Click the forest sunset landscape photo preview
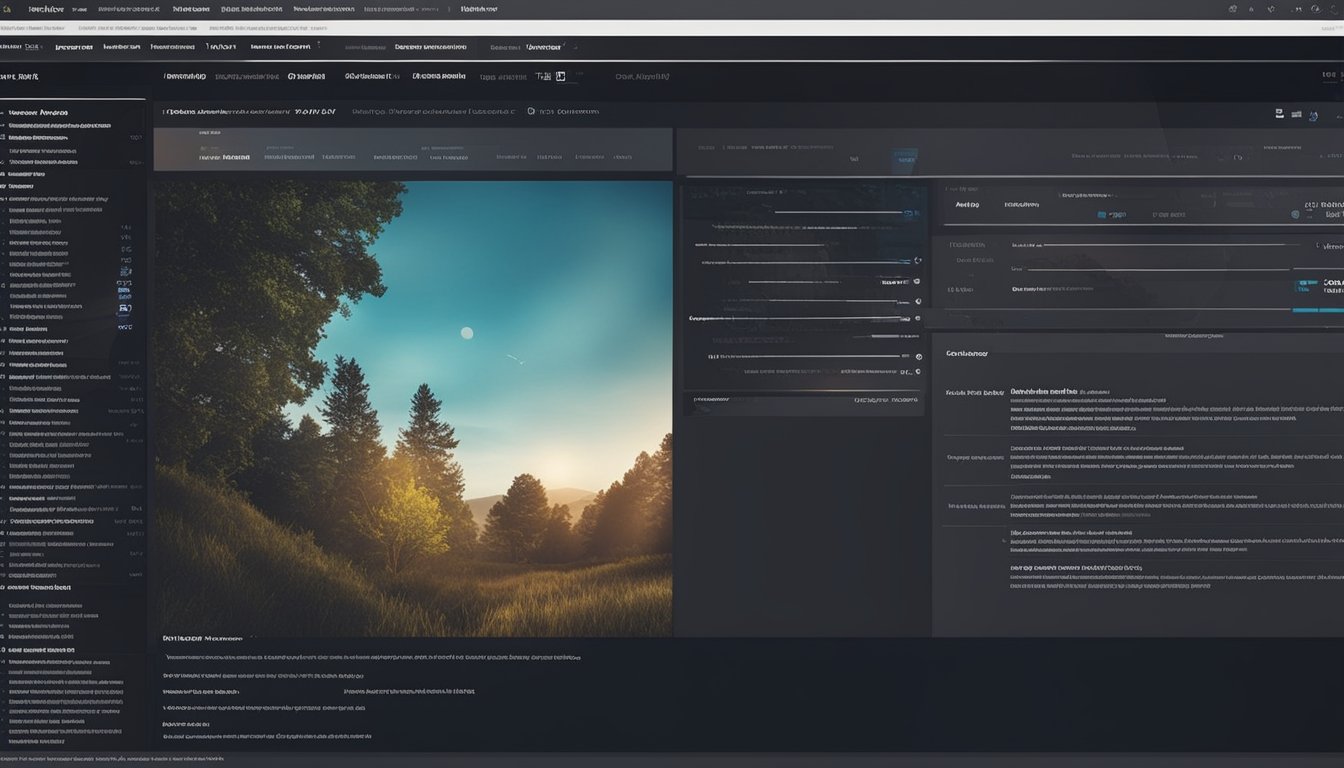 (413, 408)
